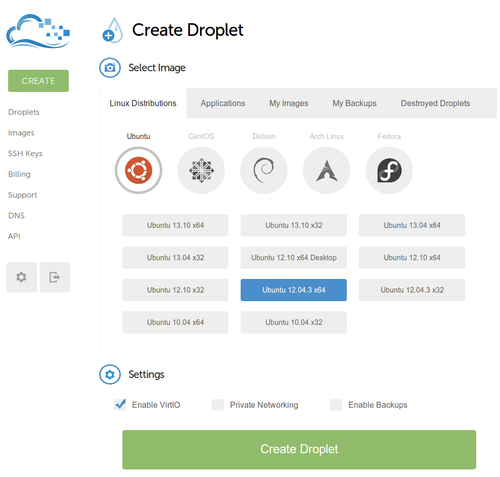Click the large Create Droplet button
The height and width of the screenshot is (477, 500).
[299, 449]
